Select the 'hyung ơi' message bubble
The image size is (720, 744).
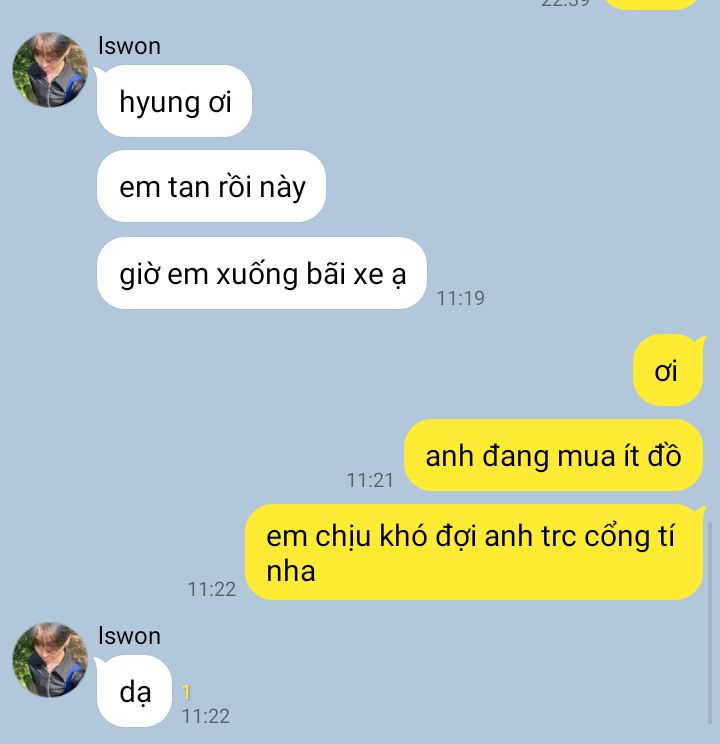point(174,101)
